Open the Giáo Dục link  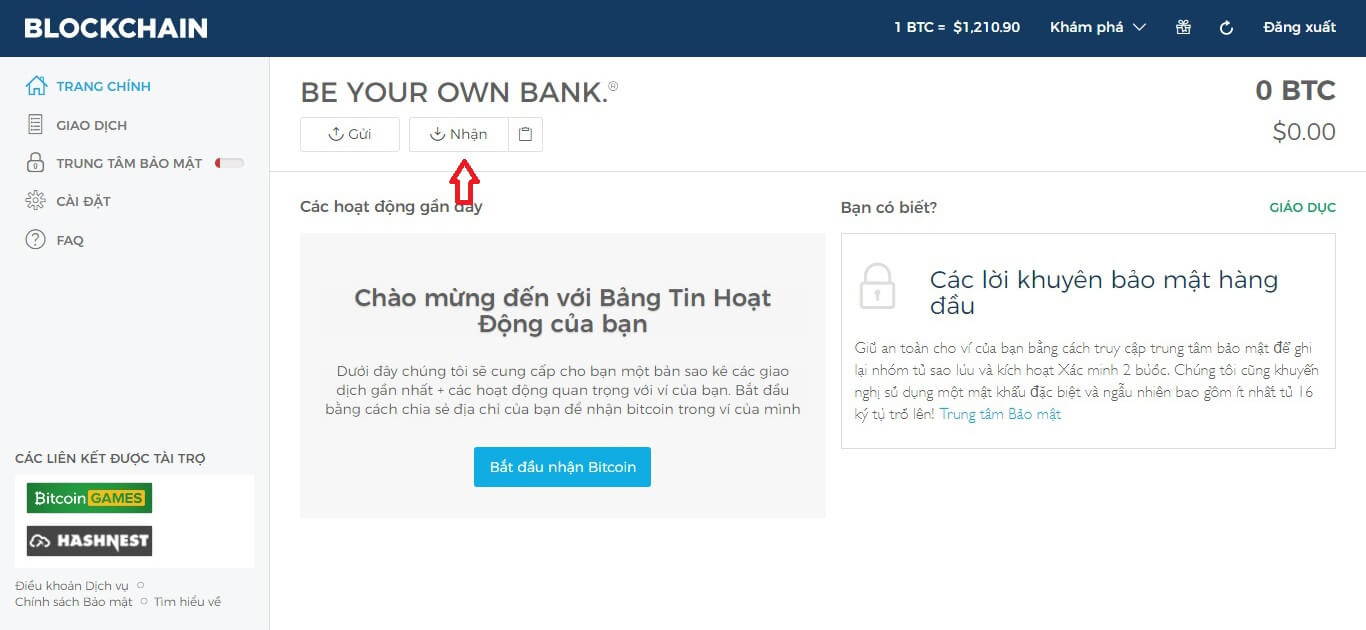(x=1302, y=208)
